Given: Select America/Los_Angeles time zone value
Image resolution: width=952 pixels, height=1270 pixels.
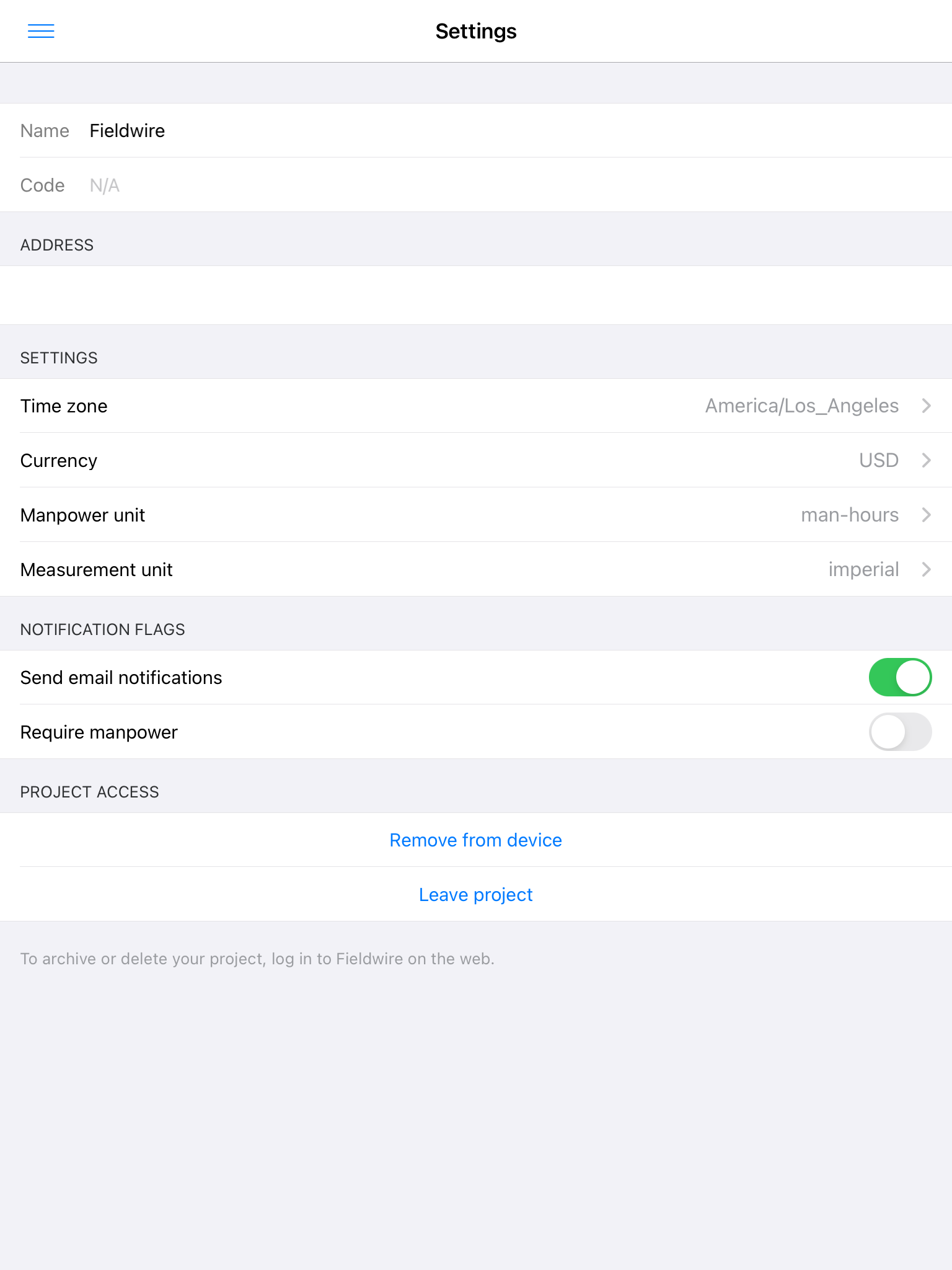Looking at the screenshot, I should (x=801, y=406).
